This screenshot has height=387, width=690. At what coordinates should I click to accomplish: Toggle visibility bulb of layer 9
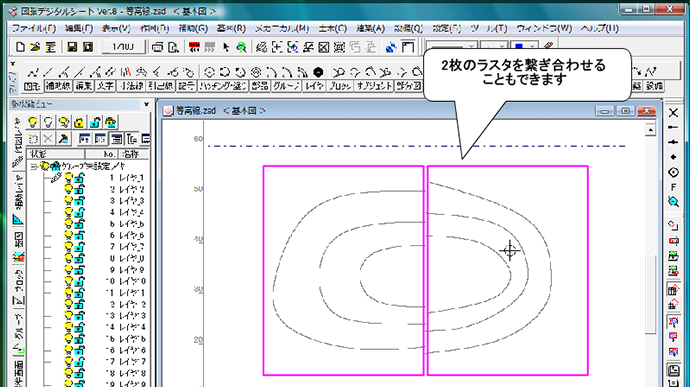coord(68,269)
